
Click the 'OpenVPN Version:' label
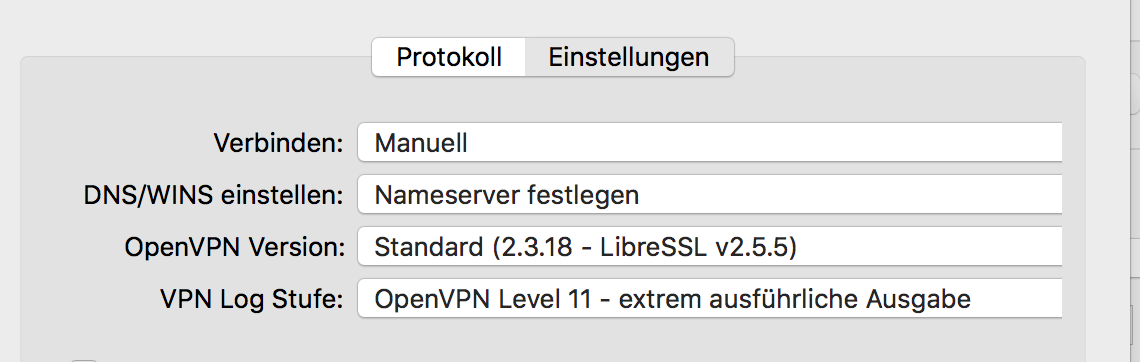click(235, 247)
